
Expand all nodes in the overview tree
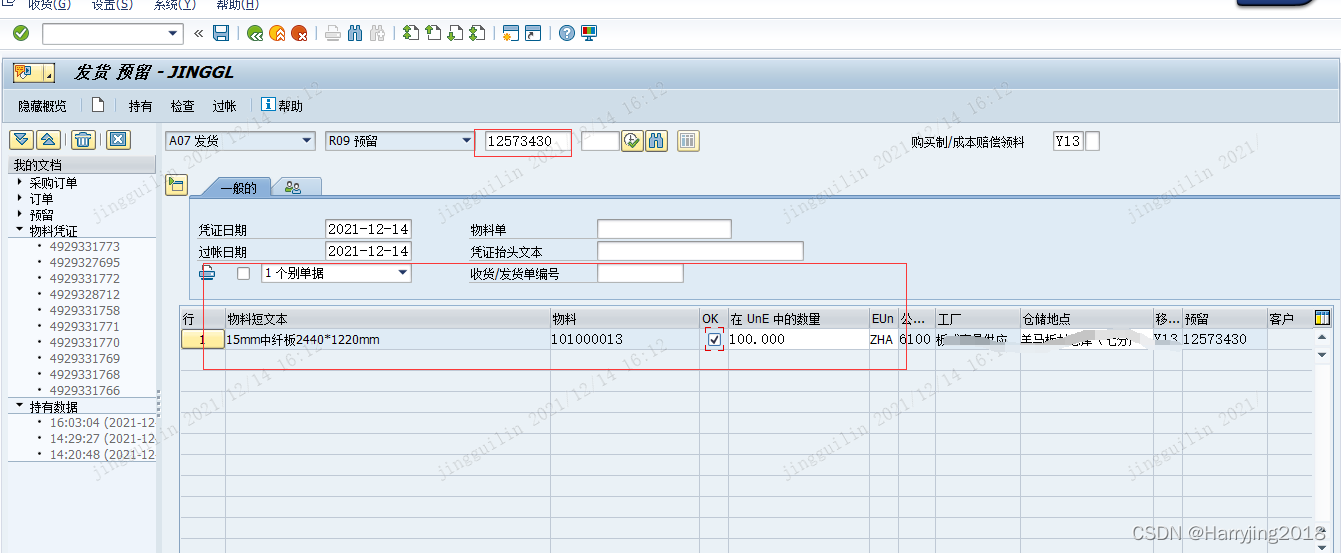tap(21, 140)
